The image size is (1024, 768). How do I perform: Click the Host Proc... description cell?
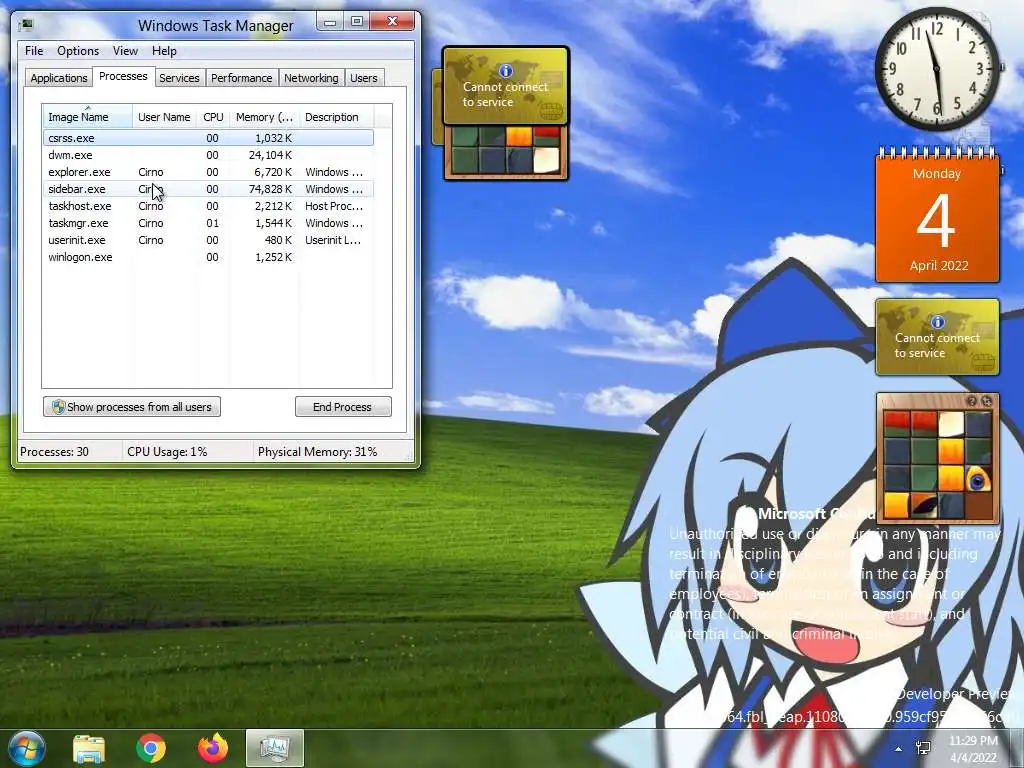(334, 206)
